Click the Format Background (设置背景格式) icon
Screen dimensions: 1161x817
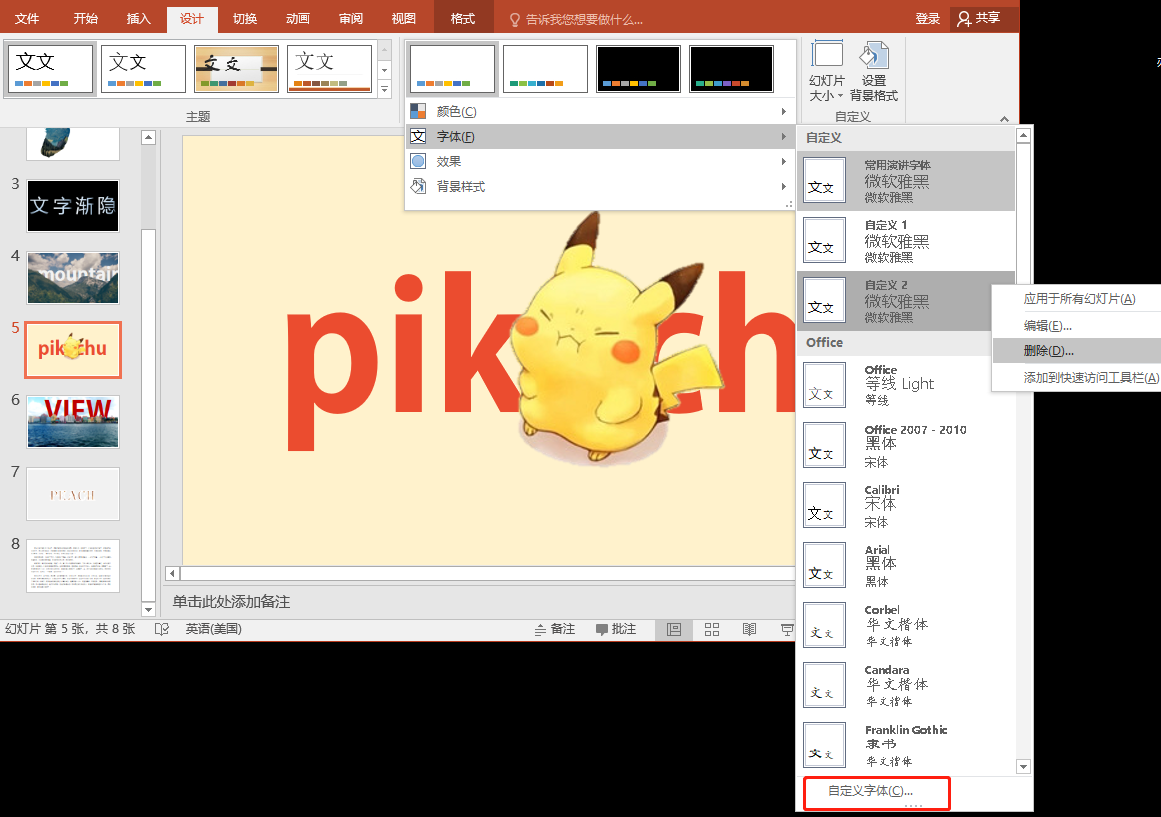[874, 56]
